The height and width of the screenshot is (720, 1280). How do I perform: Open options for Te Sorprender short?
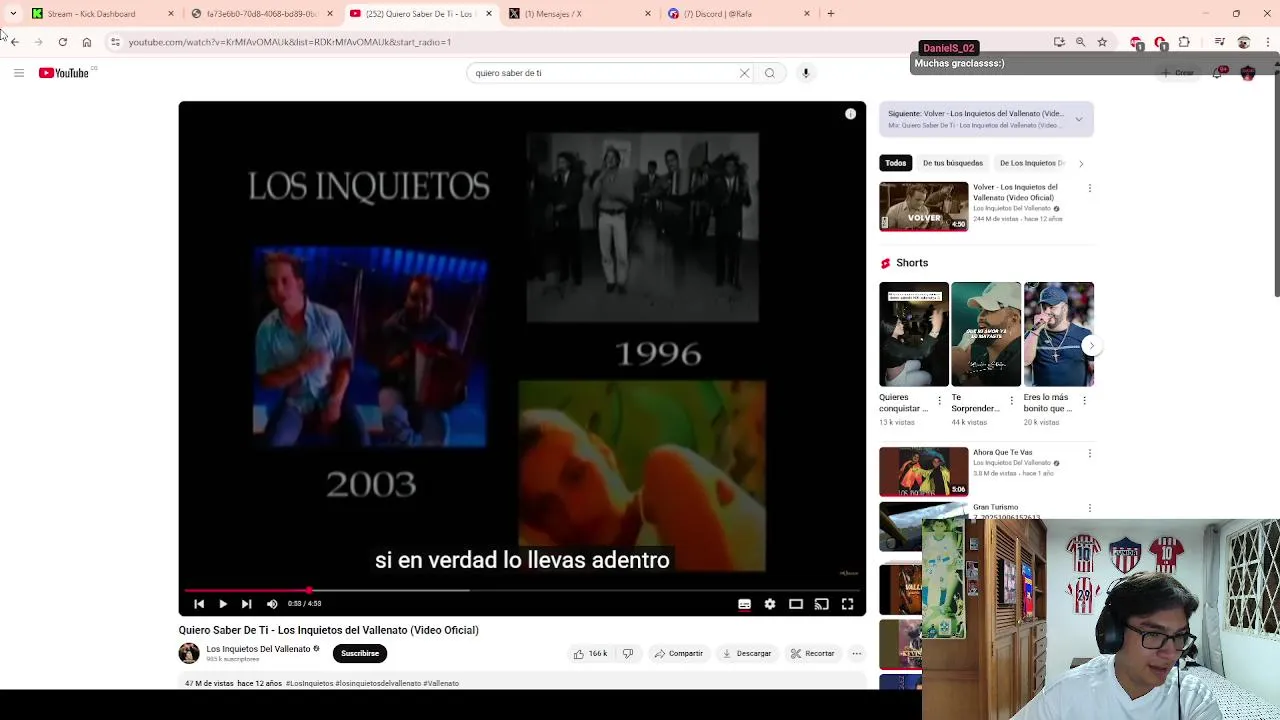coord(1011,401)
